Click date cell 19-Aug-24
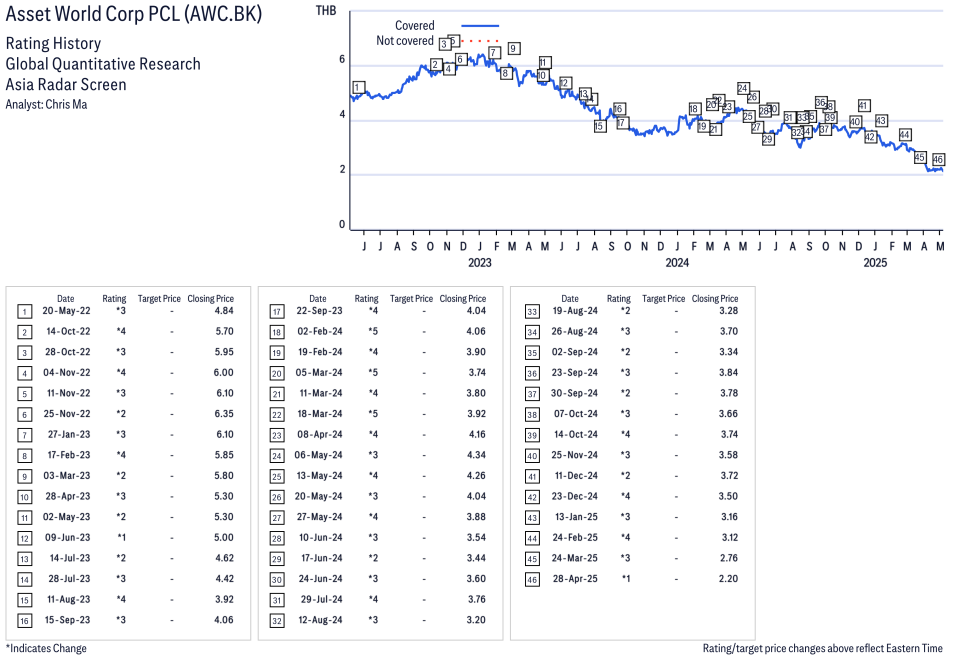The width and height of the screenshot is (954, 655). [x=575, y=311]
